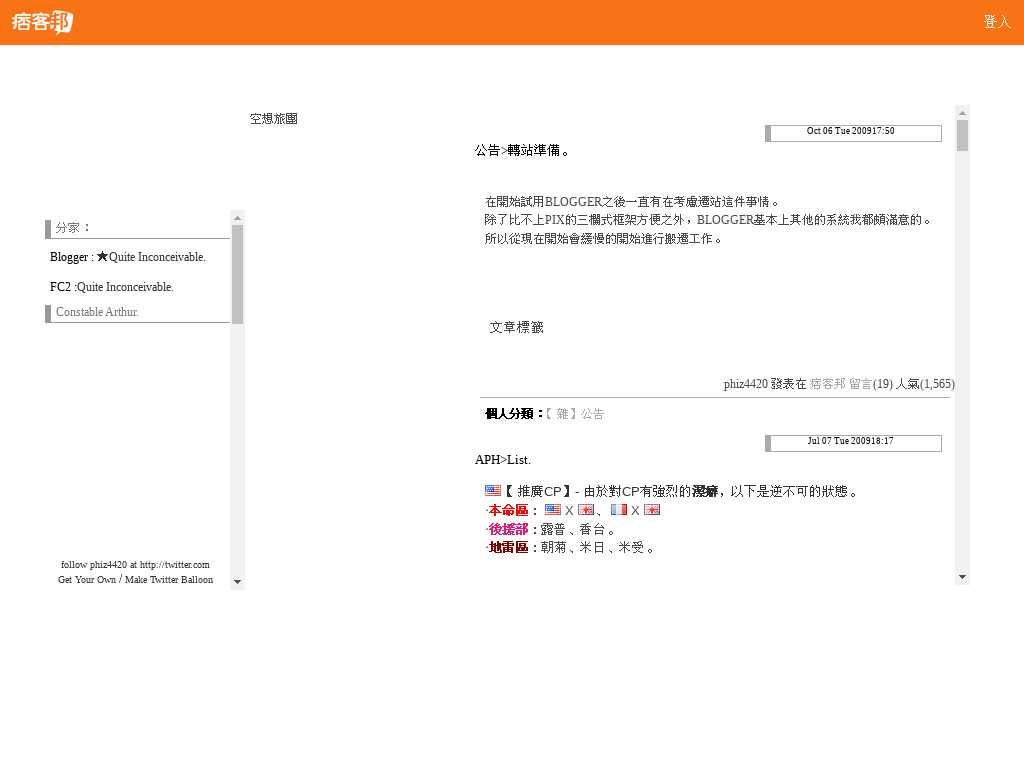Click the main content scrollbar thumb
Screen dimensions: 1024x768
[962, 136]
